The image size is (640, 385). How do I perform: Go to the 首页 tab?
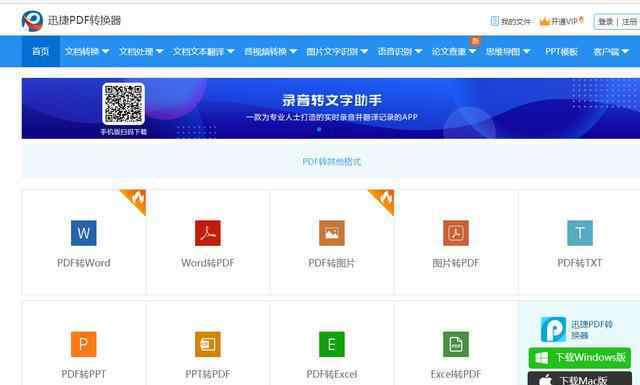pyautogui.click(x=40, y=51)
